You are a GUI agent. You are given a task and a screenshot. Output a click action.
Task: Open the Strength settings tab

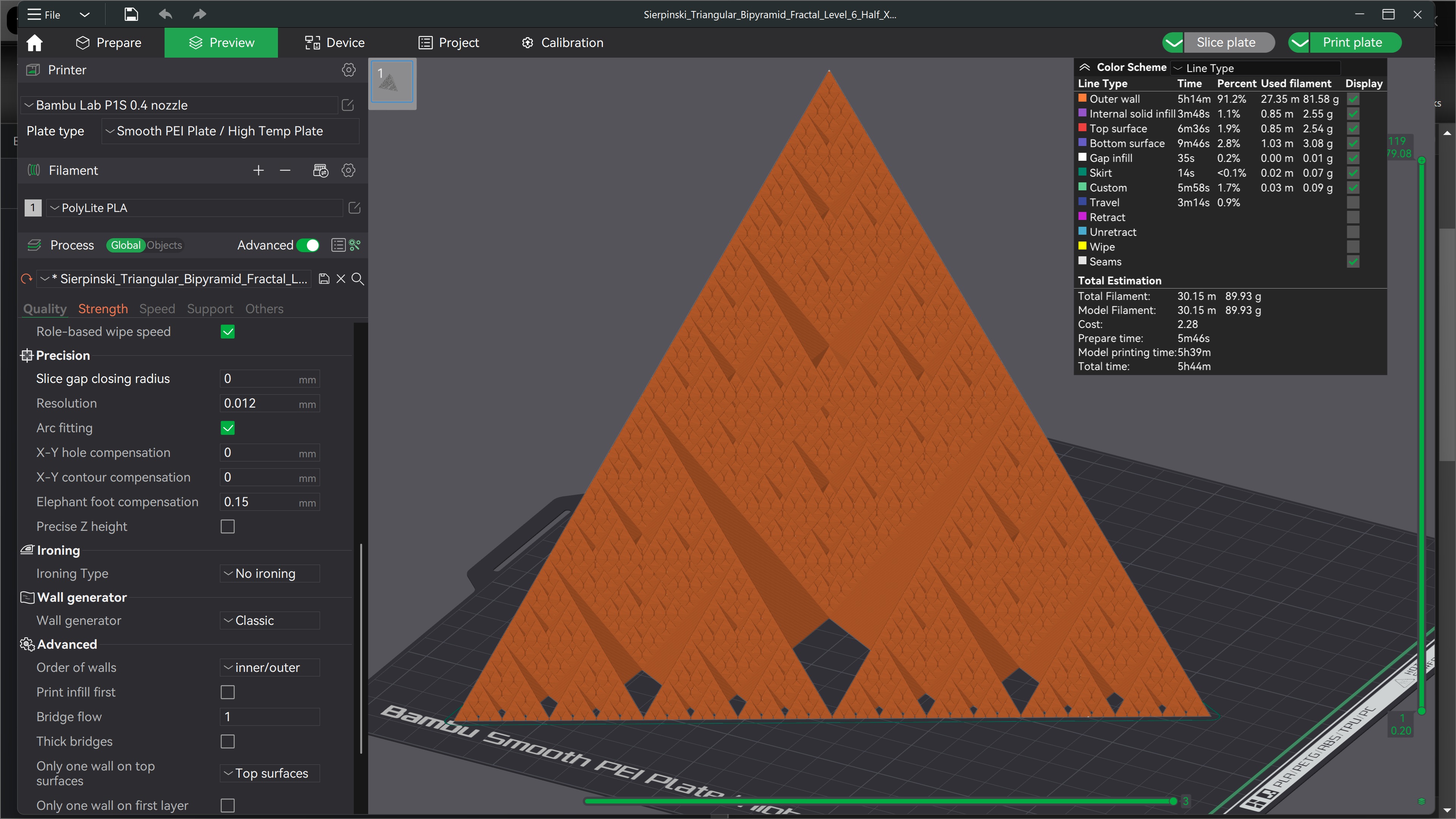click(102, 309)
